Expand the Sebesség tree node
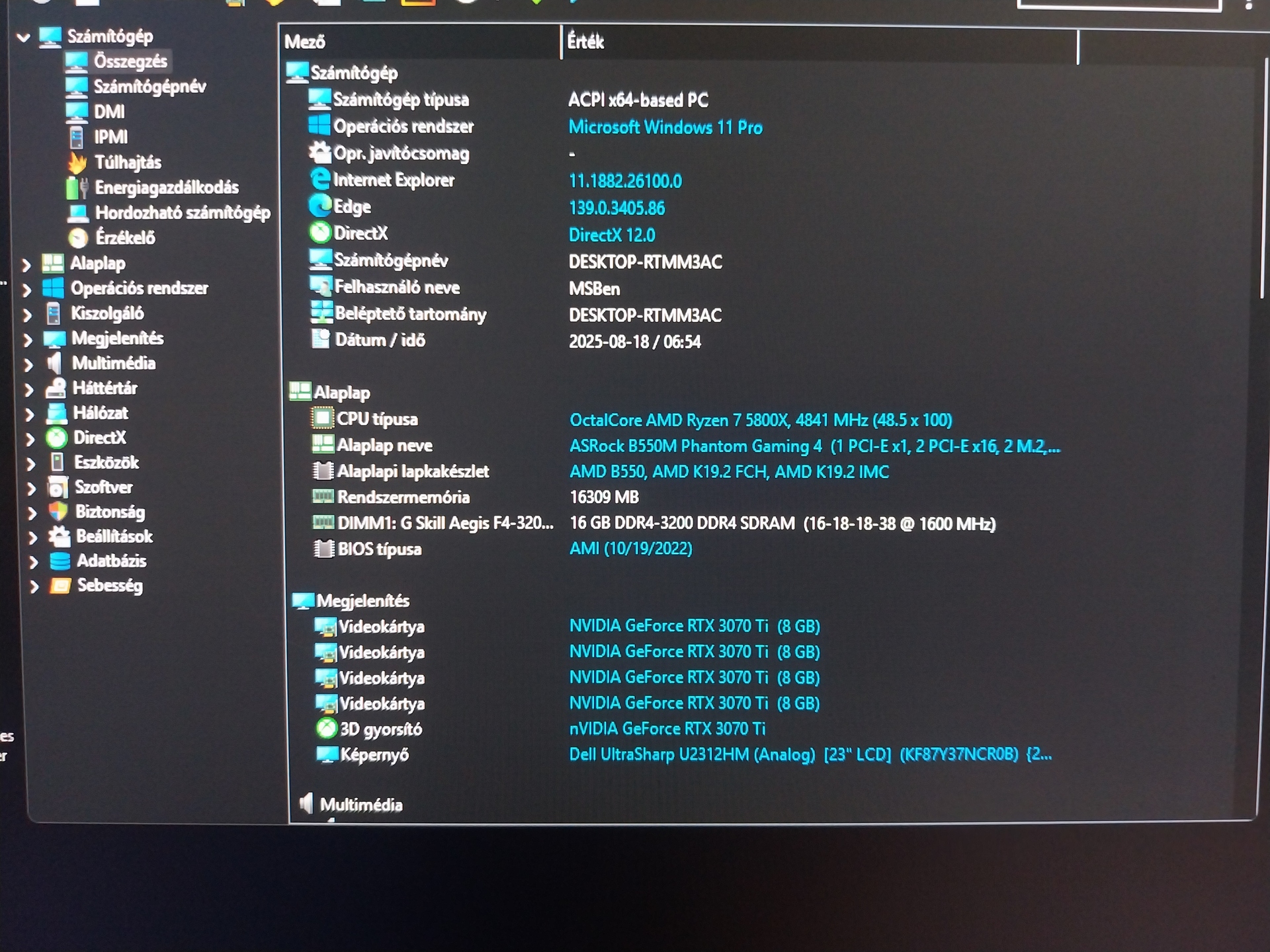Image resolution: width=1270 pixels, height=952 pixels. (34, 586)
